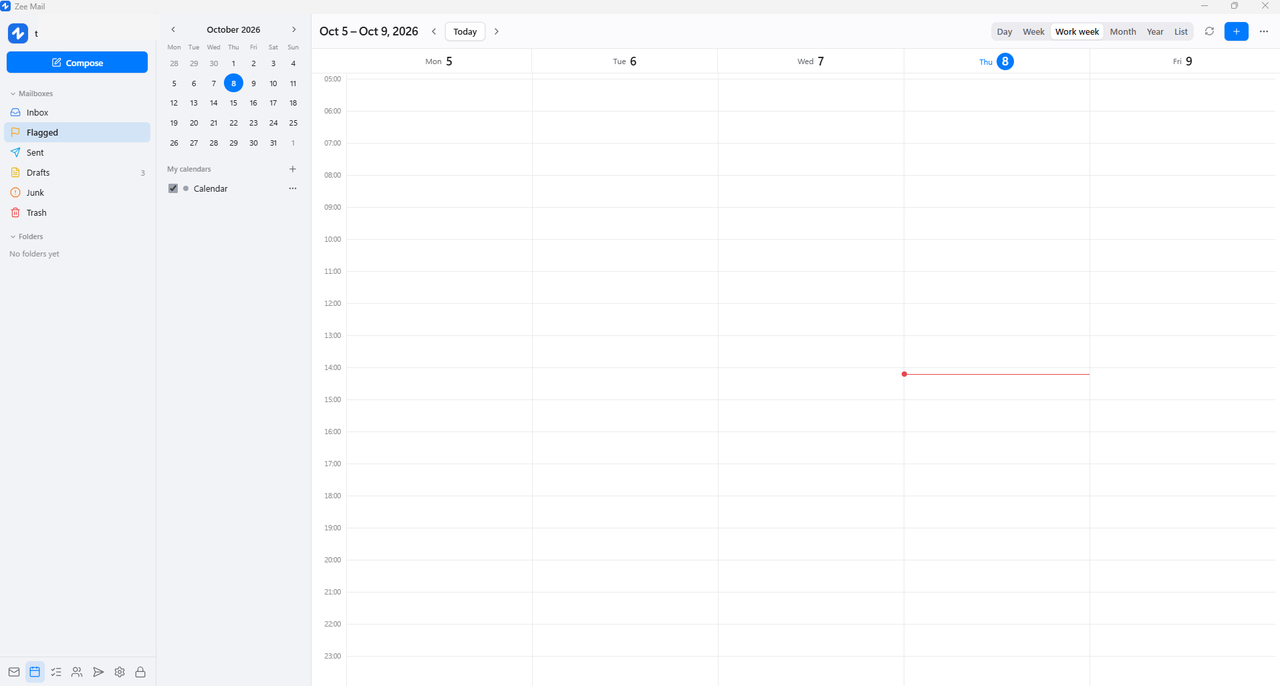This screenshot has width=1280, height=686.
Task: Collapse the Mailboxes section
Action: (x=31, y=93)
